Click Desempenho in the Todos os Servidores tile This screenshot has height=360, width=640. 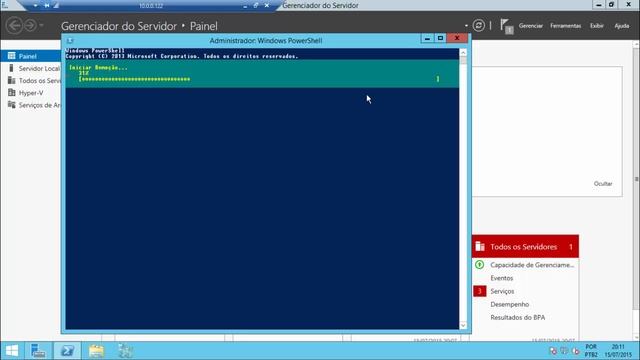point(509,304)
